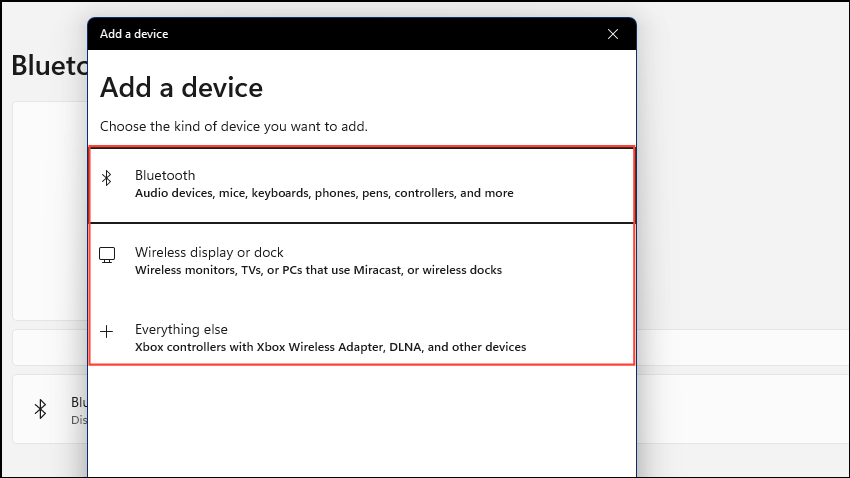
Task: Click 'Wireless monitors, TVs, or PCs' description
Action: click(318, 270)
